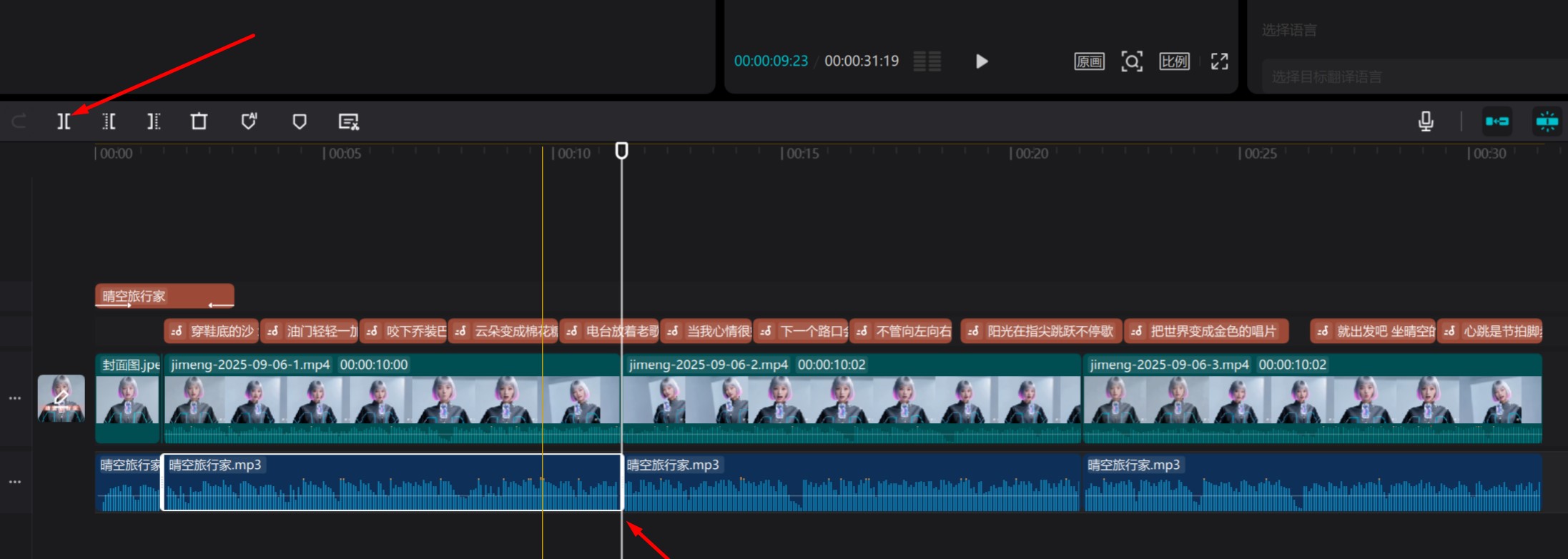Play the video preview

[982, 61]
